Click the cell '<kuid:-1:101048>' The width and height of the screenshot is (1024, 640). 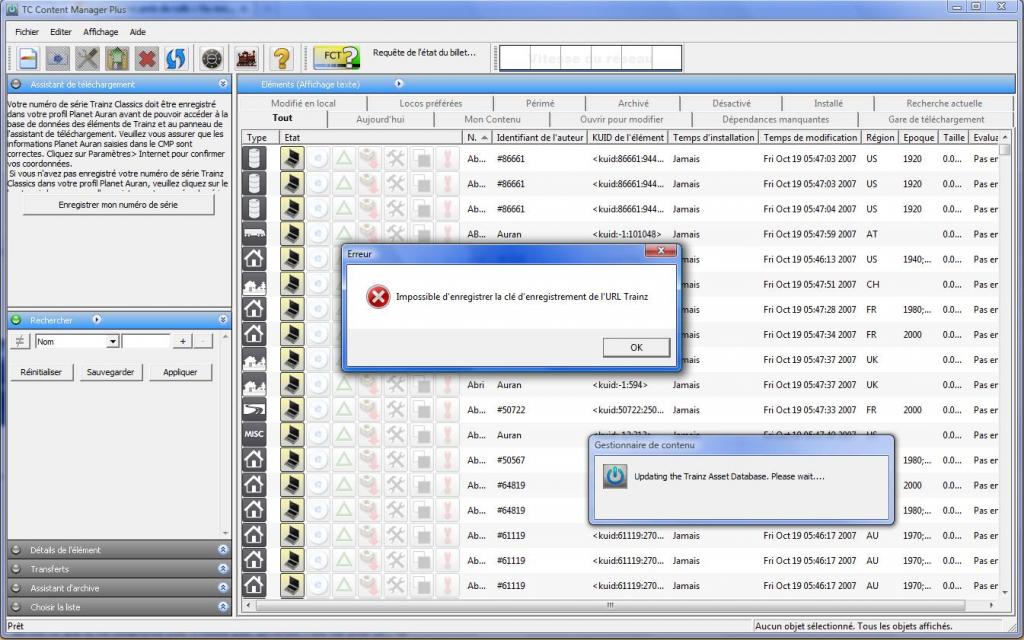(x=627, y=234)
